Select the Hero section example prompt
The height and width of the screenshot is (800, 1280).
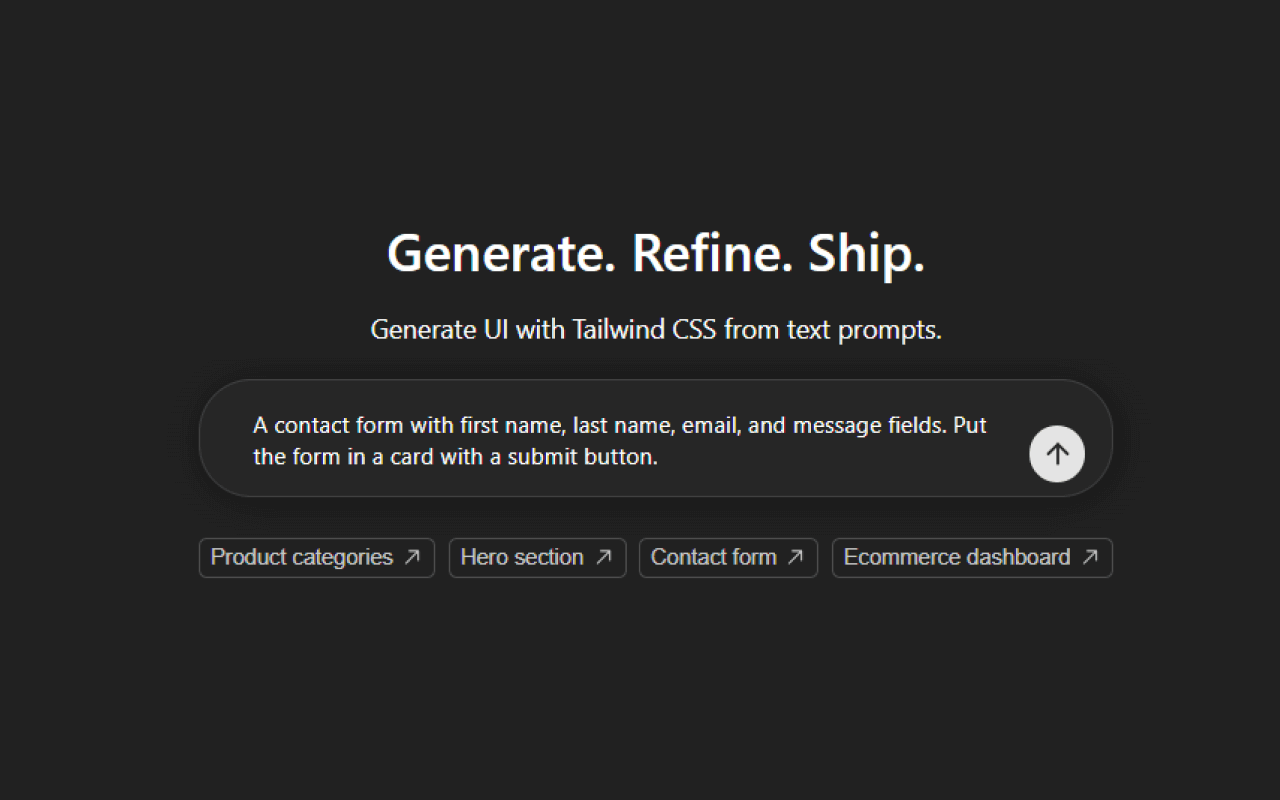pyautogui.click(x=537, y=557)
